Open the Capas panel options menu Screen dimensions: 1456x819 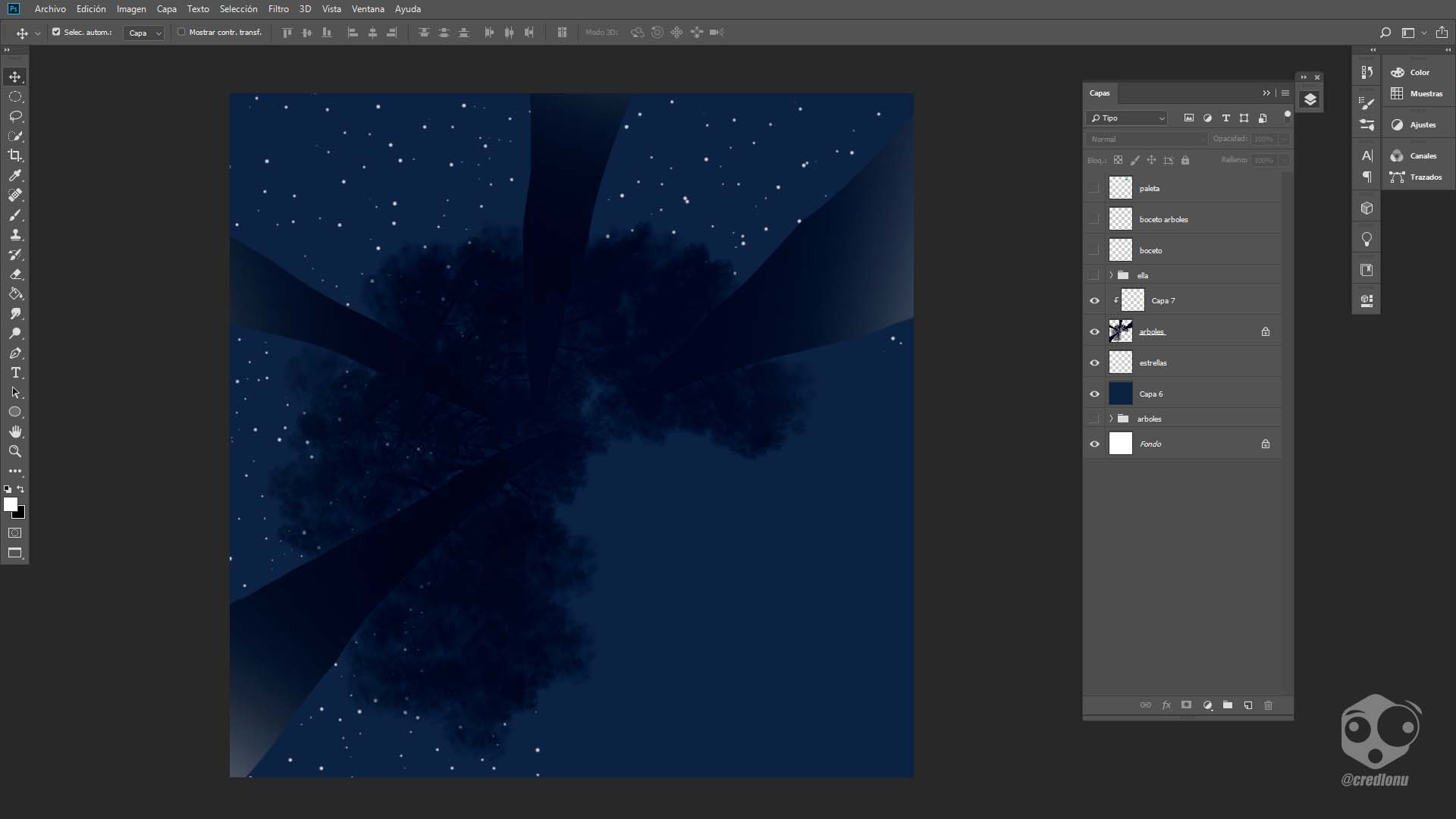1285,93
